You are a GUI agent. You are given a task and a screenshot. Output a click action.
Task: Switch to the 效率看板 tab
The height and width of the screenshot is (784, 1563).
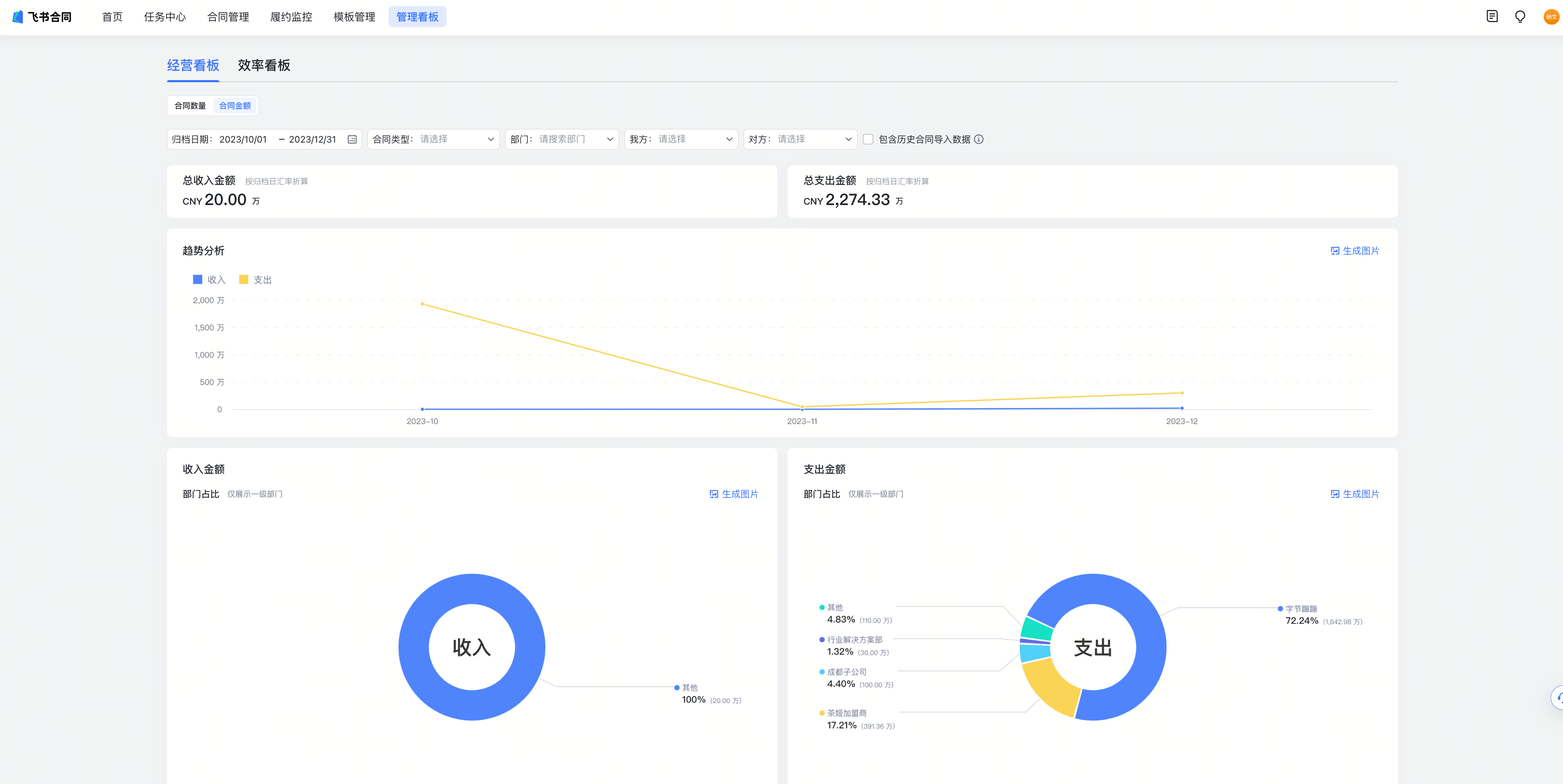pos(264,65)
